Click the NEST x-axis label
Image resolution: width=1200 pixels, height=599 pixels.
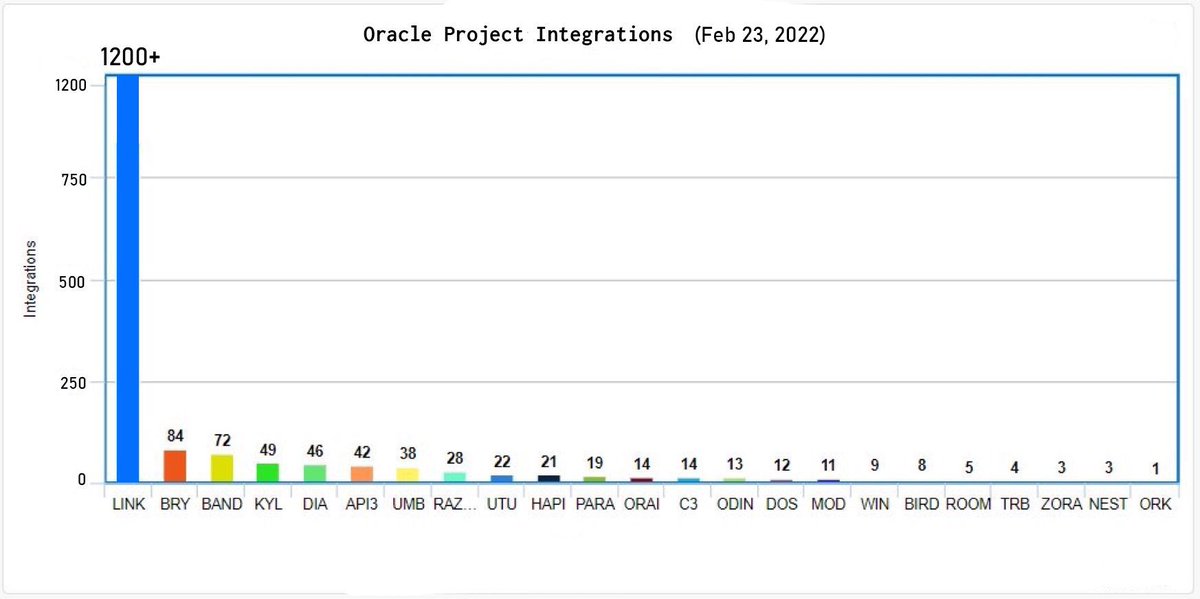click(x=1108, y=504)
